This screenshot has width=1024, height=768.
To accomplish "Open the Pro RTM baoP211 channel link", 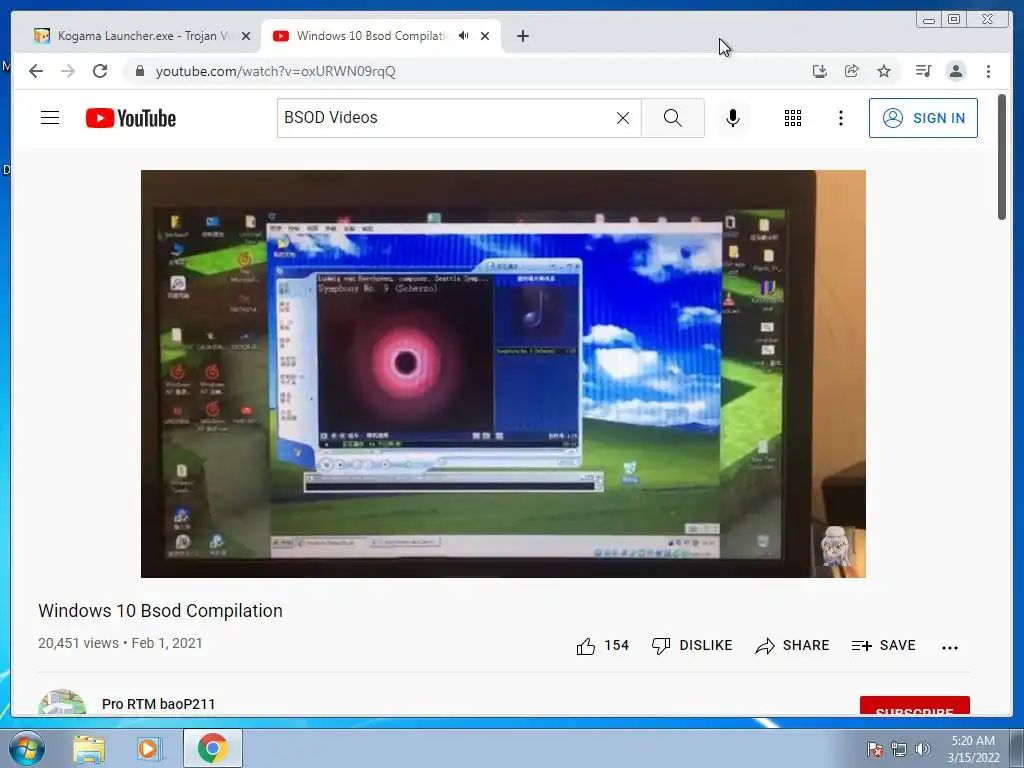I will pyautogui.click(x=158, y=704).
